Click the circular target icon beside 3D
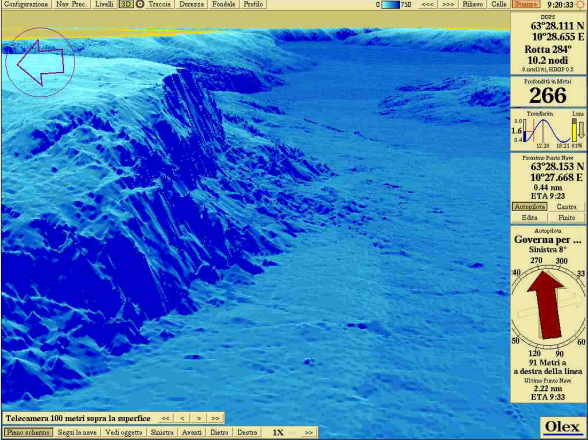Screen dimensions: 588x440 click(140, 5)
